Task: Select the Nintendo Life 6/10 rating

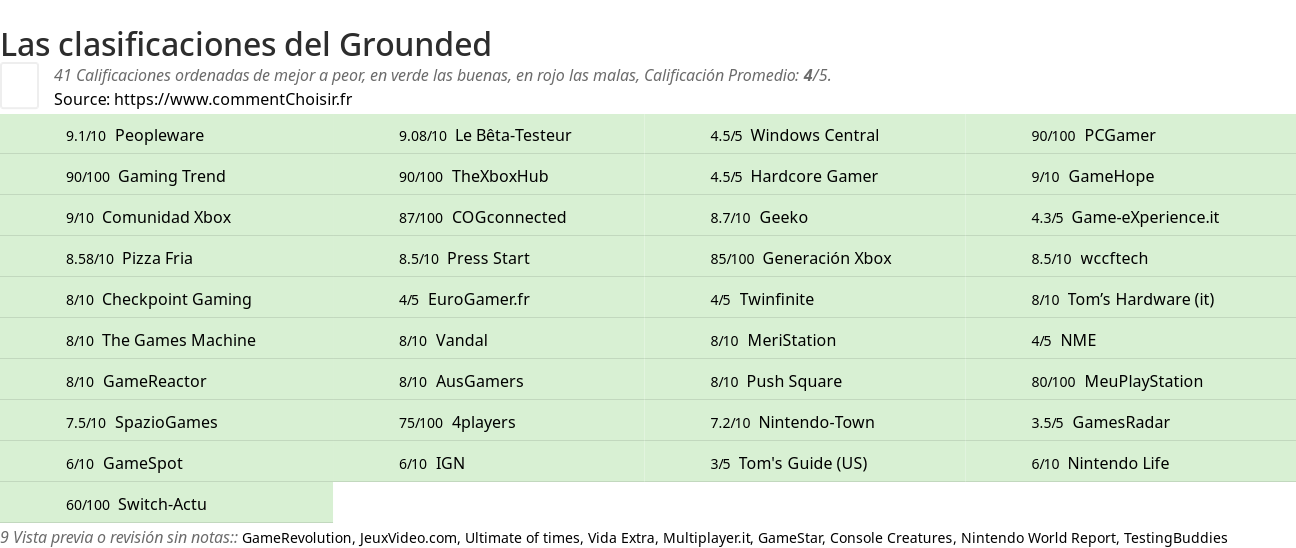Action: tap(1130, 463)
